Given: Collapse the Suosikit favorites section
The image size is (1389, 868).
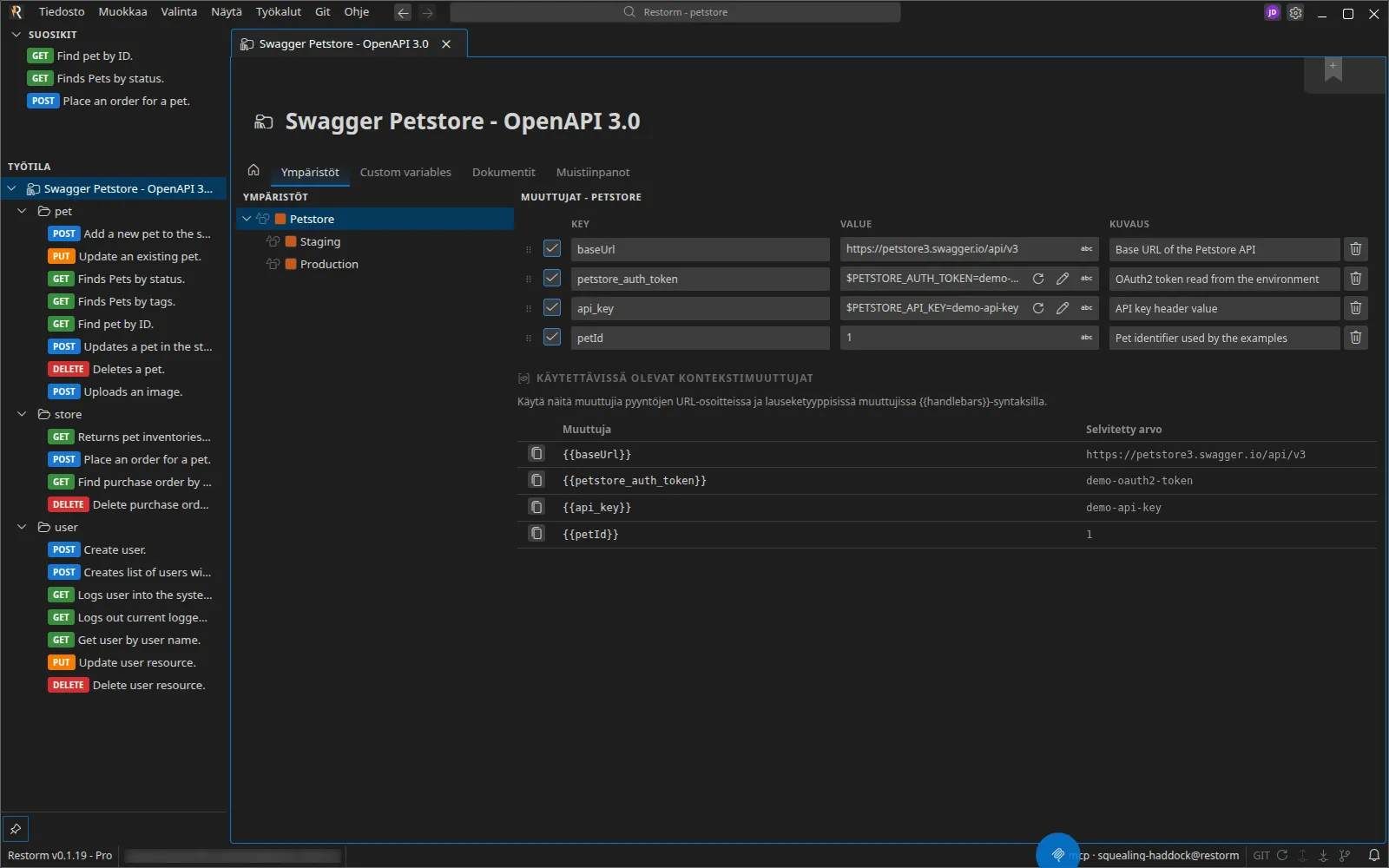Looking at the screenshot, I should [16, 35].
